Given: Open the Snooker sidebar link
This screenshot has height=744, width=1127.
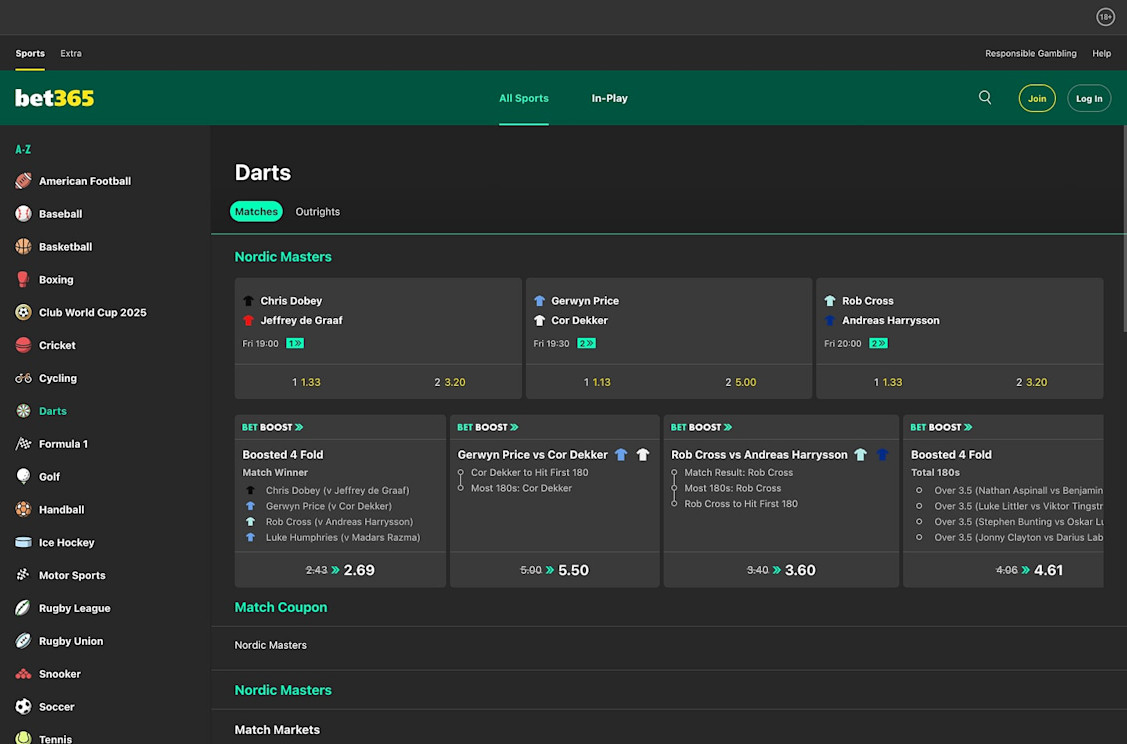Looking at the screenshot, I should tap(60, 674).
